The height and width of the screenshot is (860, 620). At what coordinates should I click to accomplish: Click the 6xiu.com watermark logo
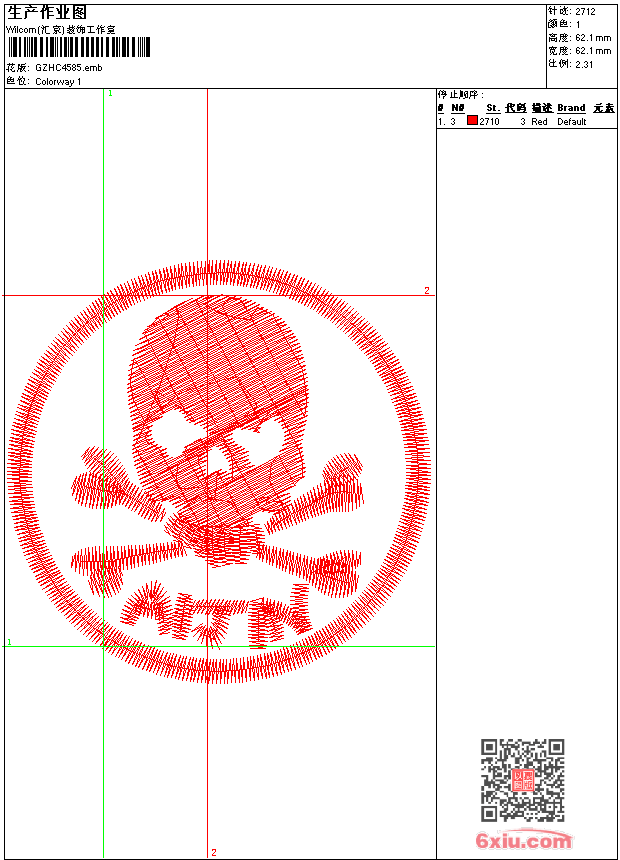click(x=524, y=841)
